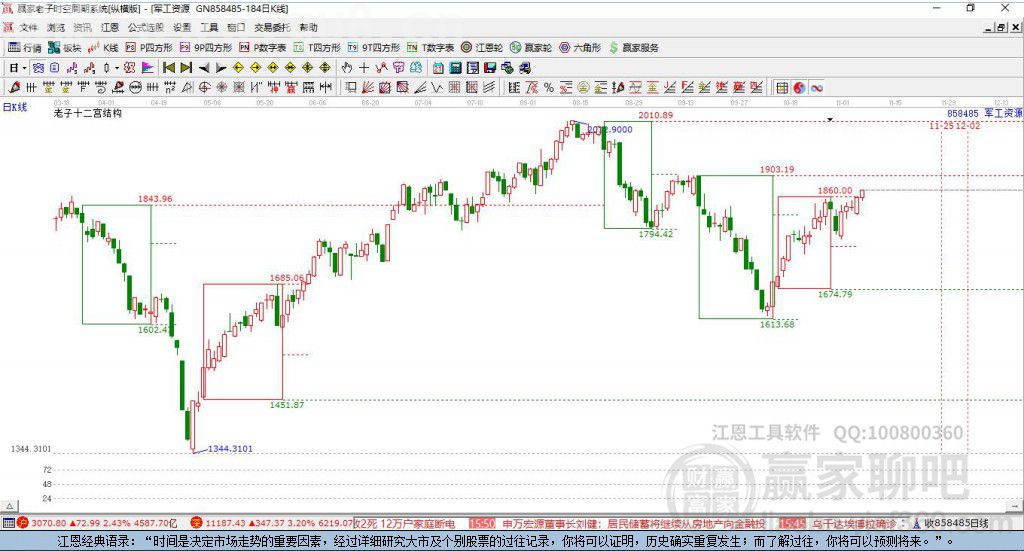Open the 设置 menu
Screen dimensions: 1024x551
click(x=182, y=27)
